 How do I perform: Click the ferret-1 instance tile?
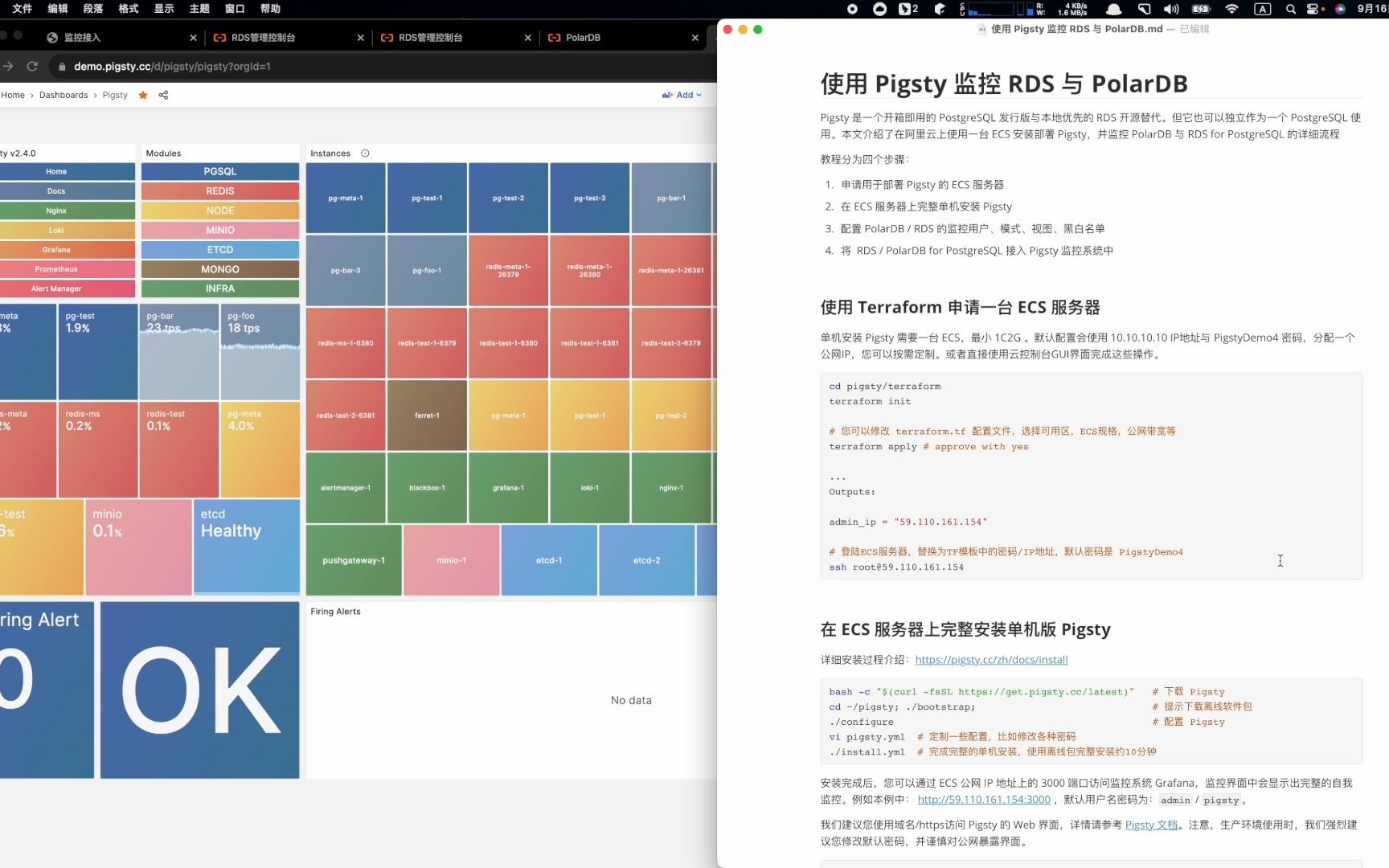427,416
